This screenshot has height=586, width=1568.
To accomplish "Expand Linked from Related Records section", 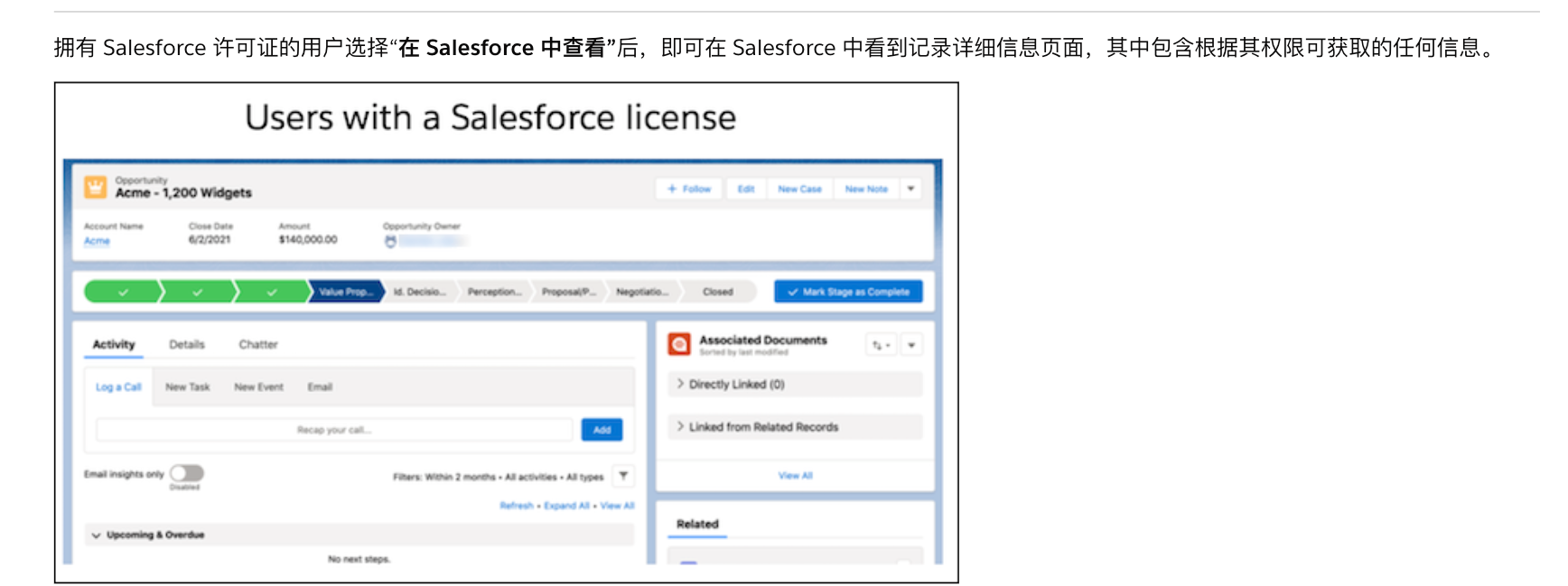I will [x=795, y=426].
